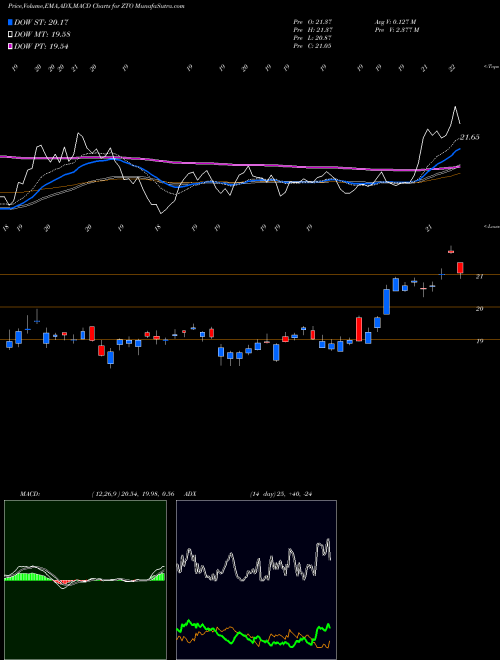Click the MACD panel heading
500x660 pixels.
pos(29,494)
